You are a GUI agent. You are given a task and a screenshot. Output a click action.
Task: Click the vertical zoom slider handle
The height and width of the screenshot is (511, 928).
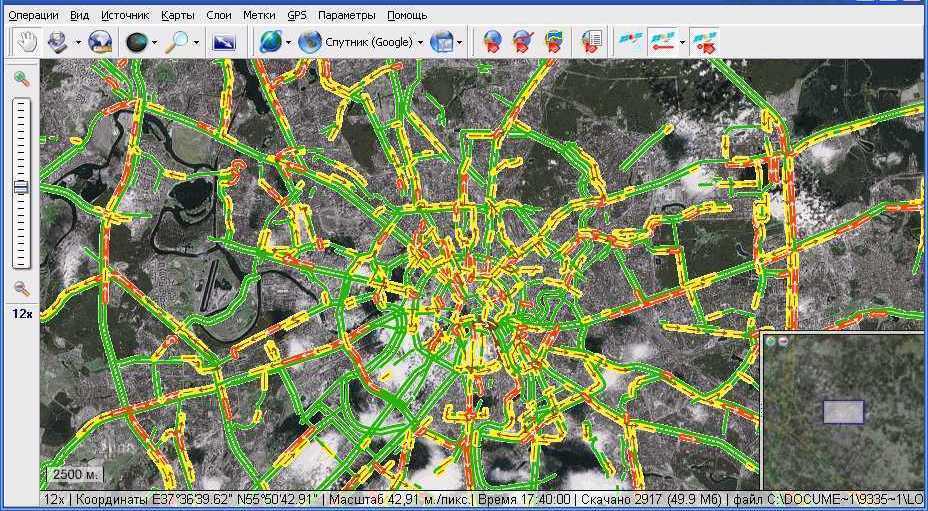tap(21, 187)
